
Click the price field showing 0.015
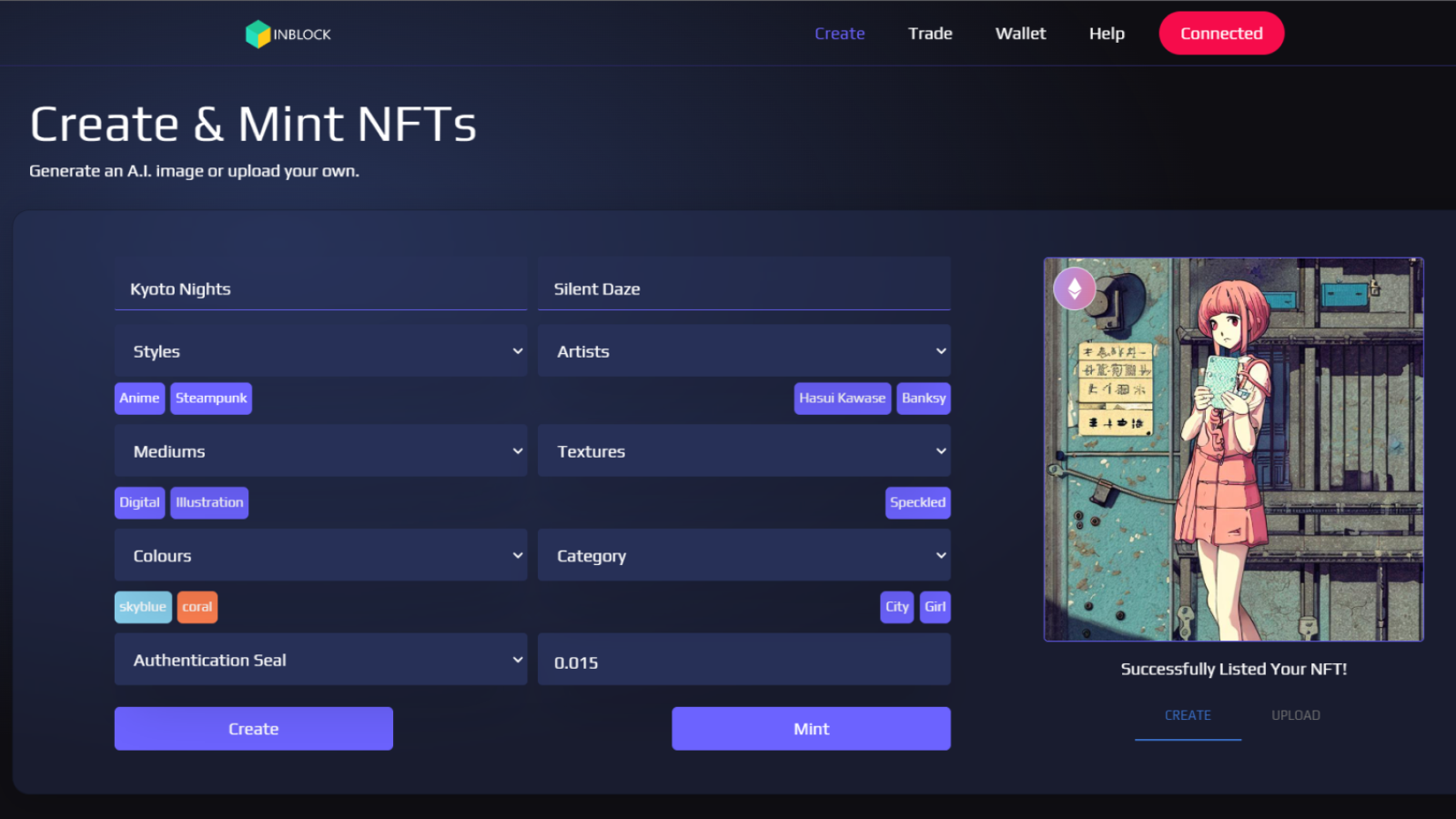point(743,662)
